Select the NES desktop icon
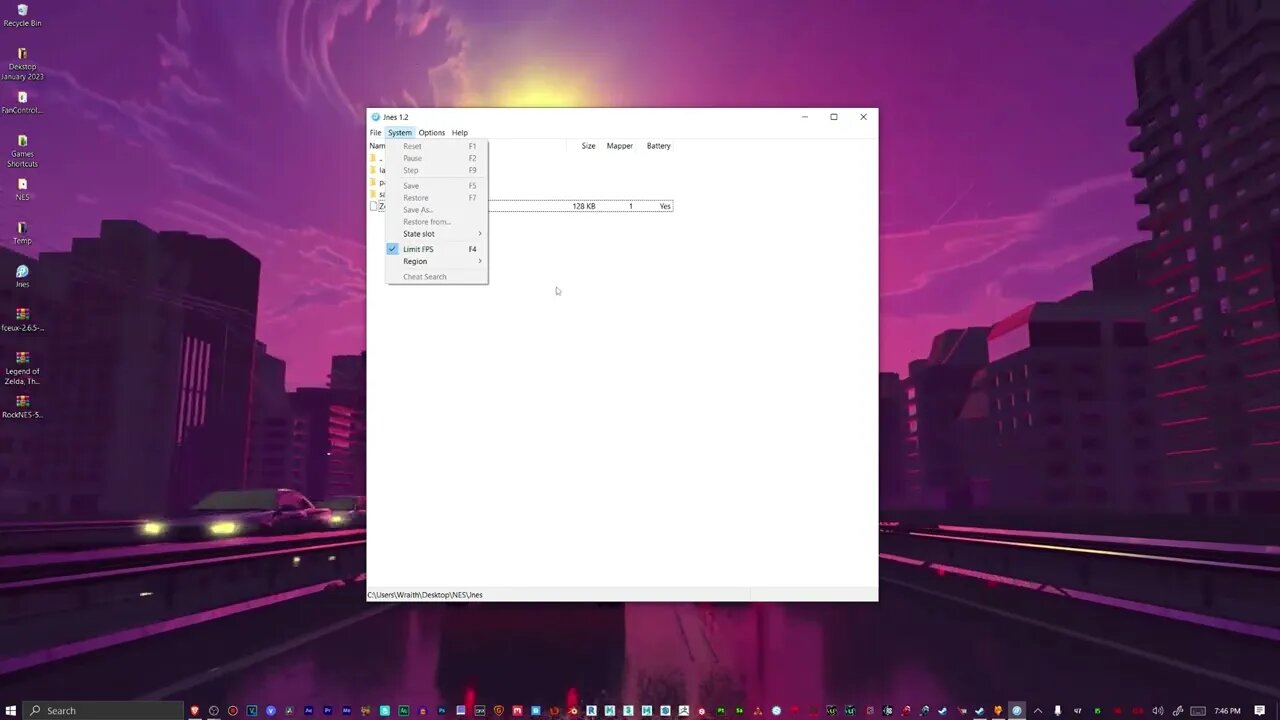 tap(22, 189)
